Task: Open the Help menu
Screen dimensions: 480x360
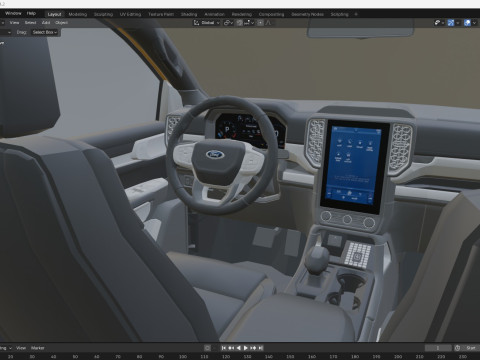Action: click(x=31, y=13)
